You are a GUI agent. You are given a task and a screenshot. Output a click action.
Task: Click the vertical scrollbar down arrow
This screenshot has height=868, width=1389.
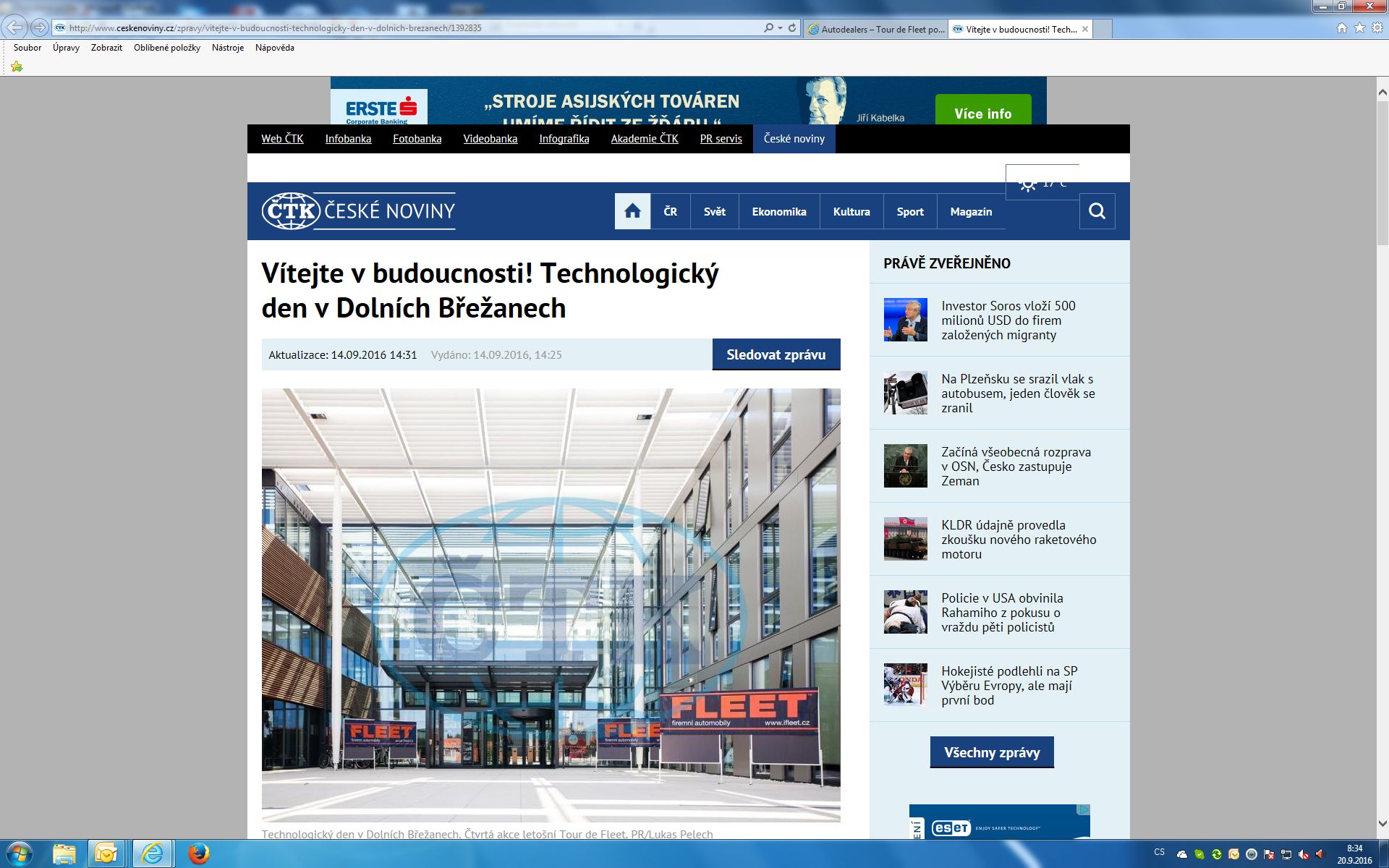click(1382, 823)
